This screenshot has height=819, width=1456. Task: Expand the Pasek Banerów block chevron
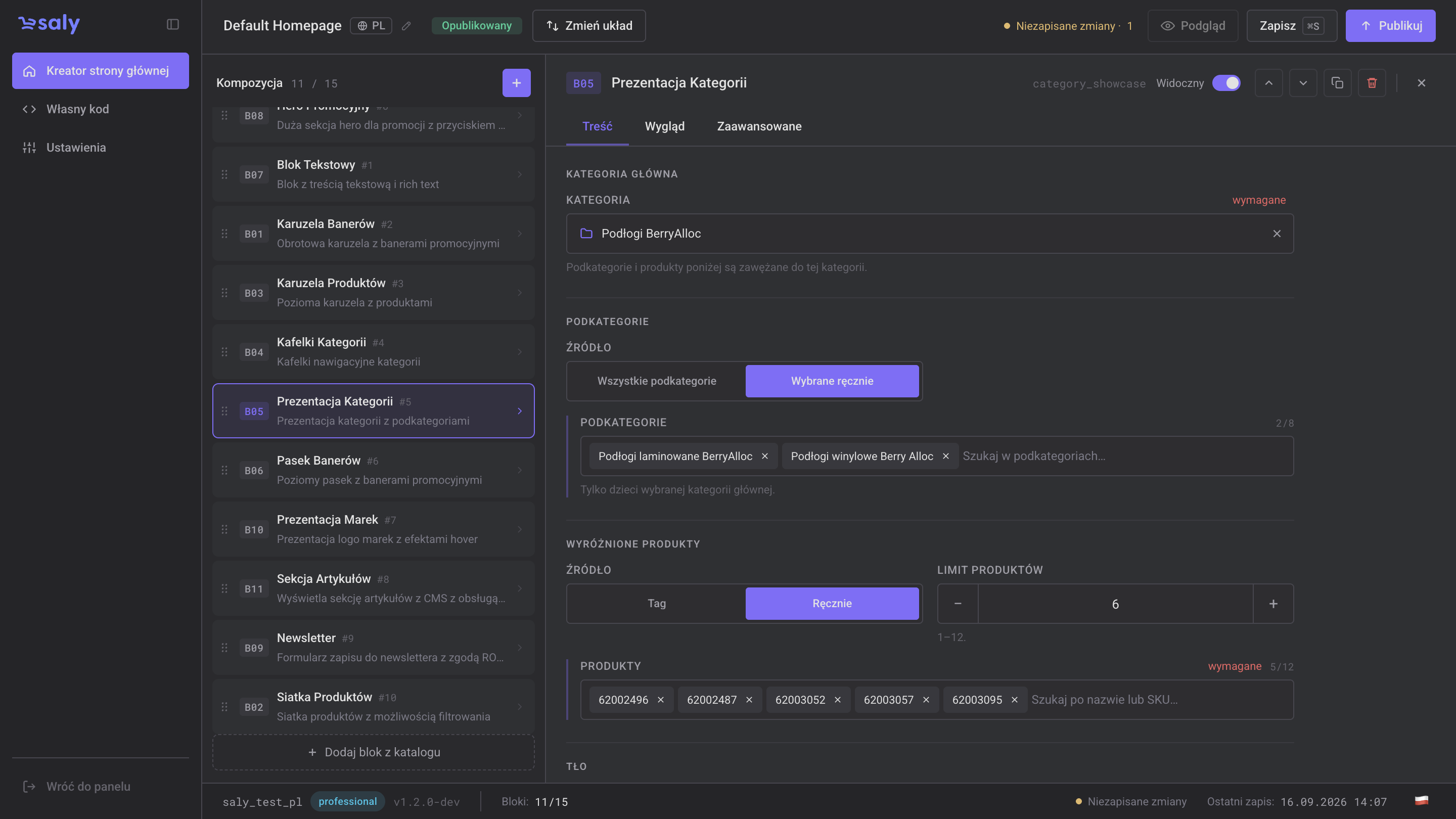pos(519,470)
